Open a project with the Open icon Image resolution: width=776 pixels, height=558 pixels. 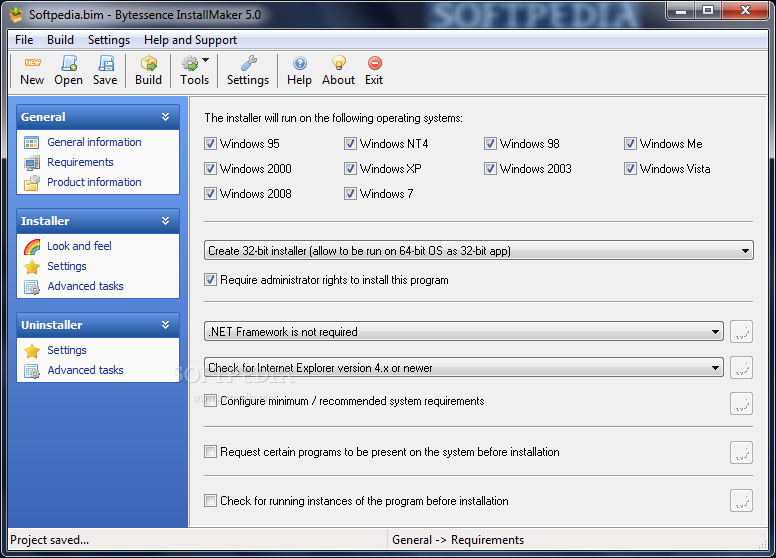point(69,63)
